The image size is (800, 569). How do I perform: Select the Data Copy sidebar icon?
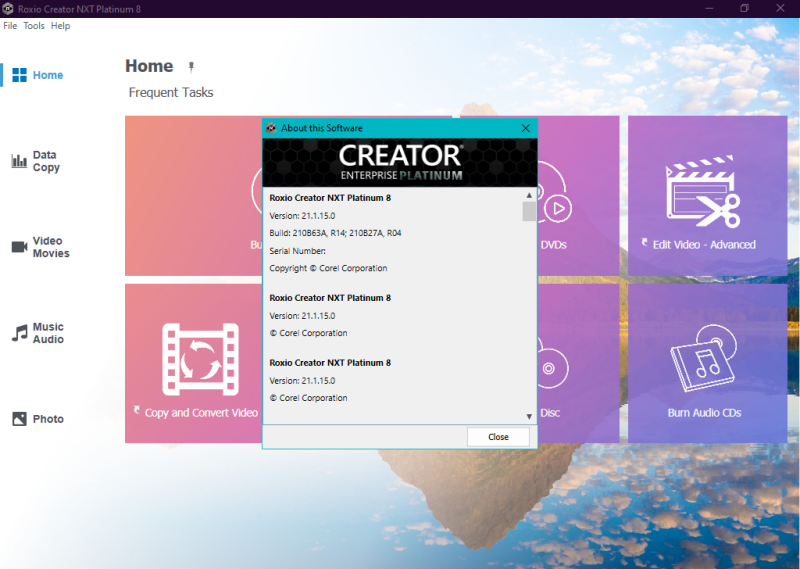pyautogui.click(x=19, y=161)
